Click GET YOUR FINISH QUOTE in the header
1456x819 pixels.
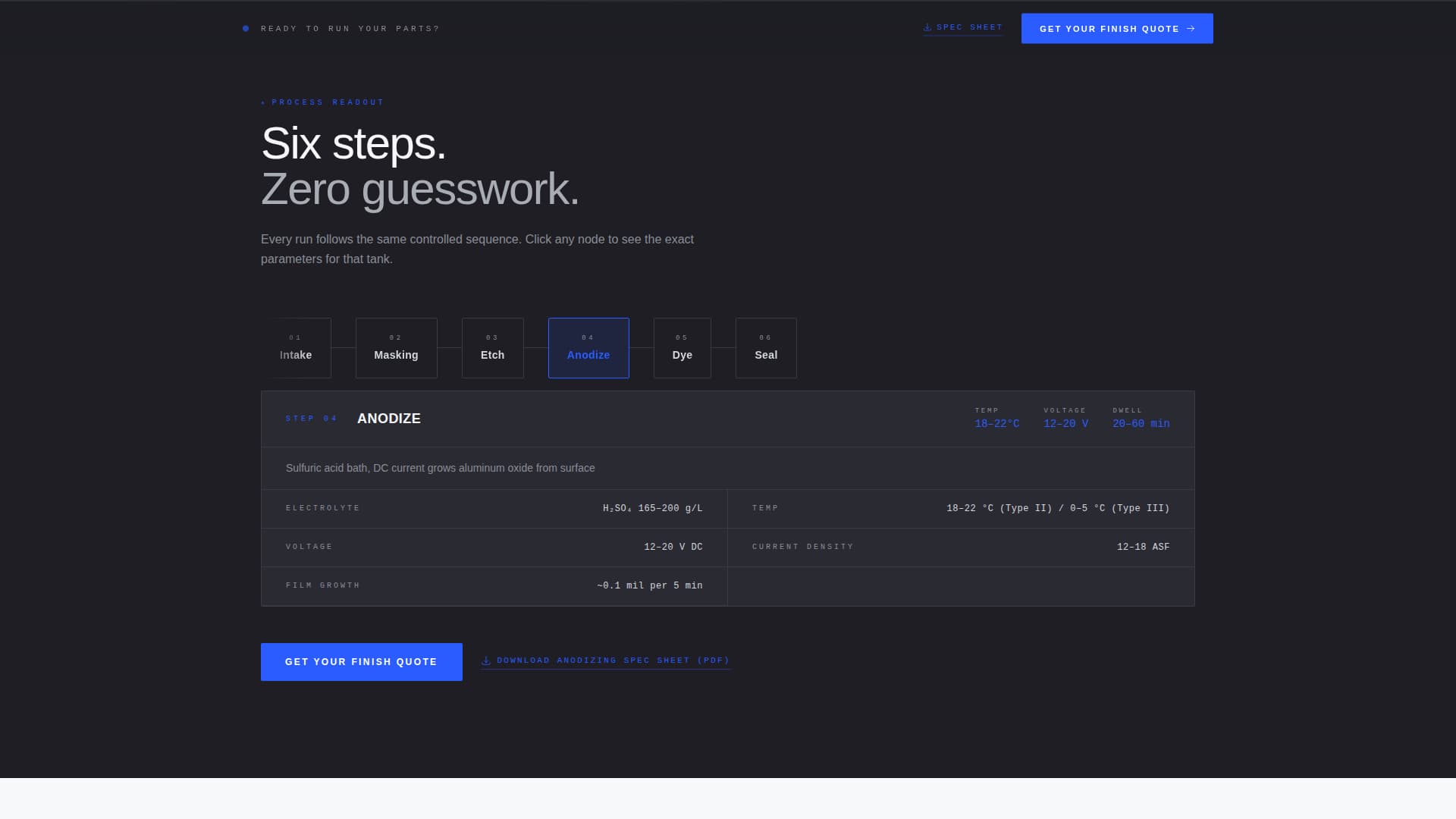(x=1116, y=29)
